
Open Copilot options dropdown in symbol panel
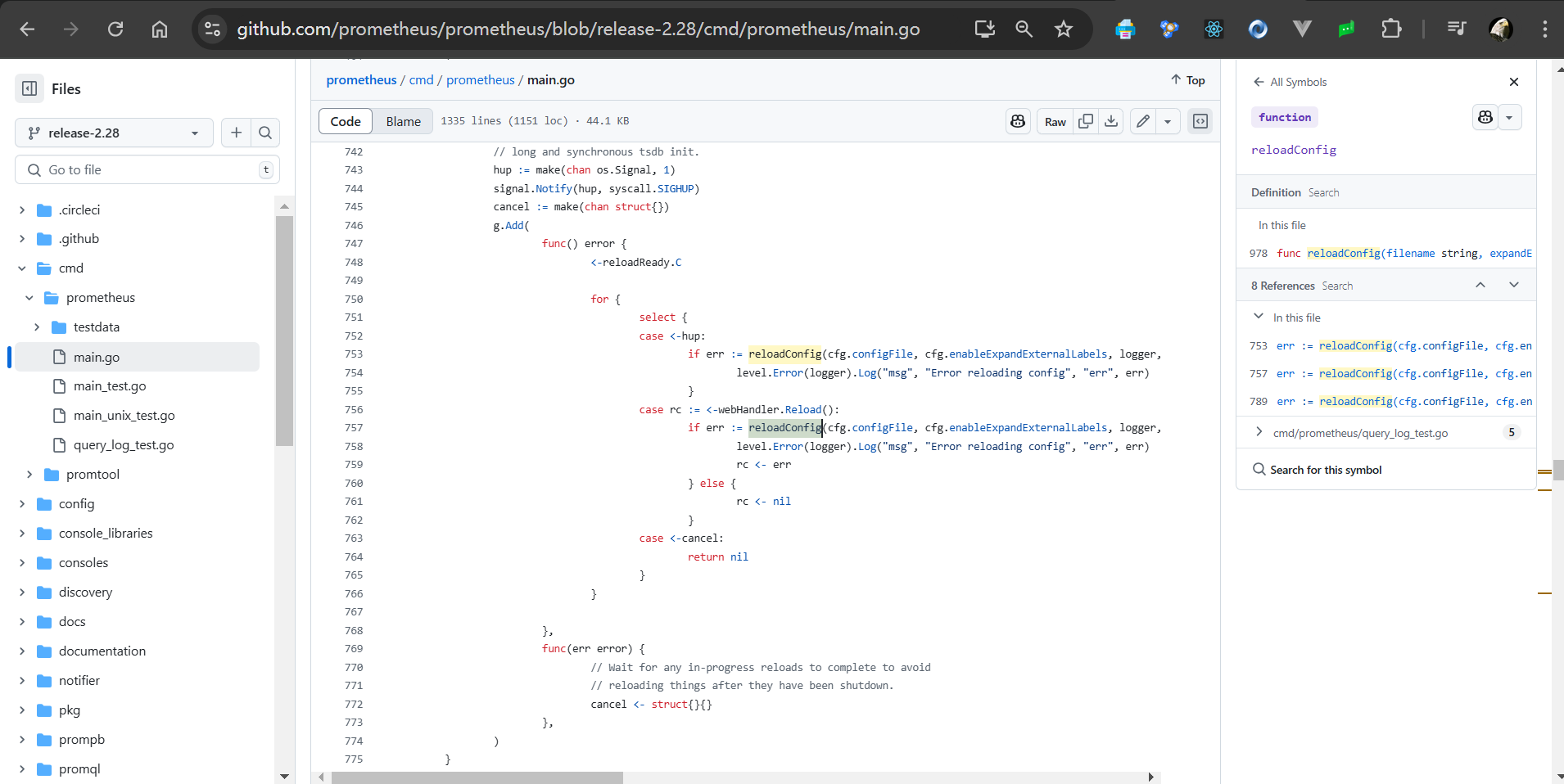(1509, 117)
